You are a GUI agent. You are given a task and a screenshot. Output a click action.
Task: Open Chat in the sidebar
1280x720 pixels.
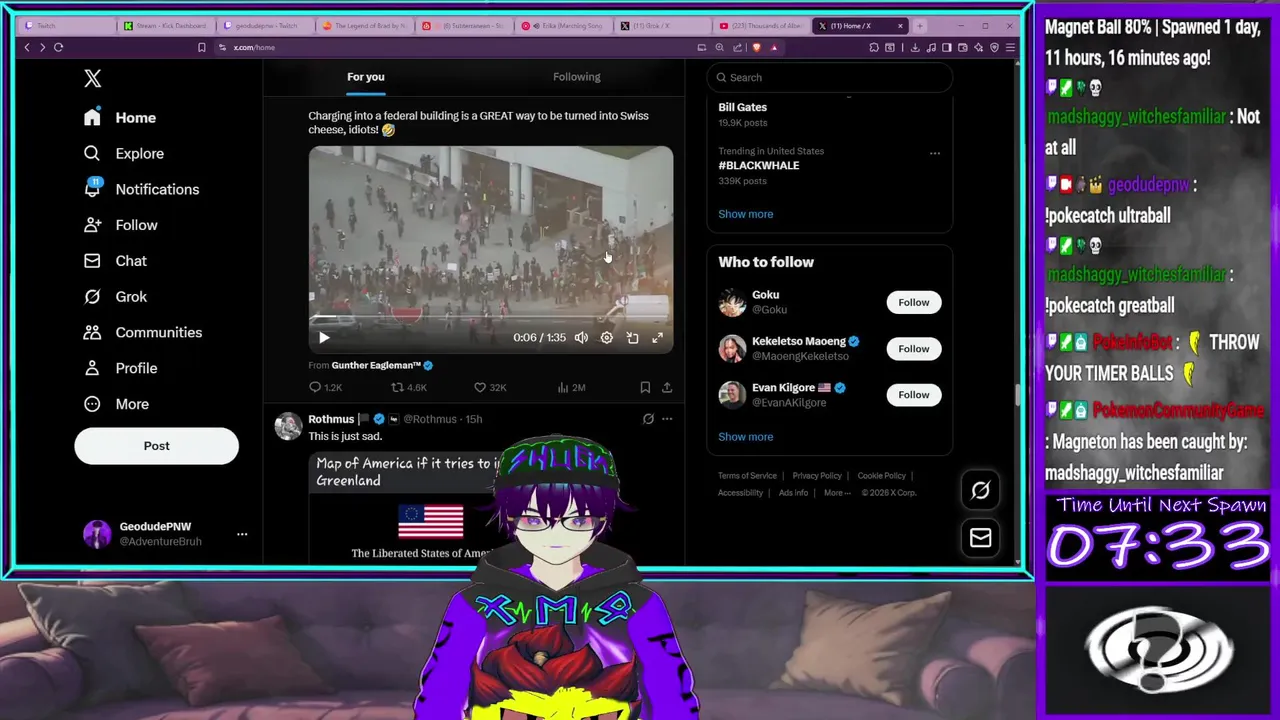point(115,261)
